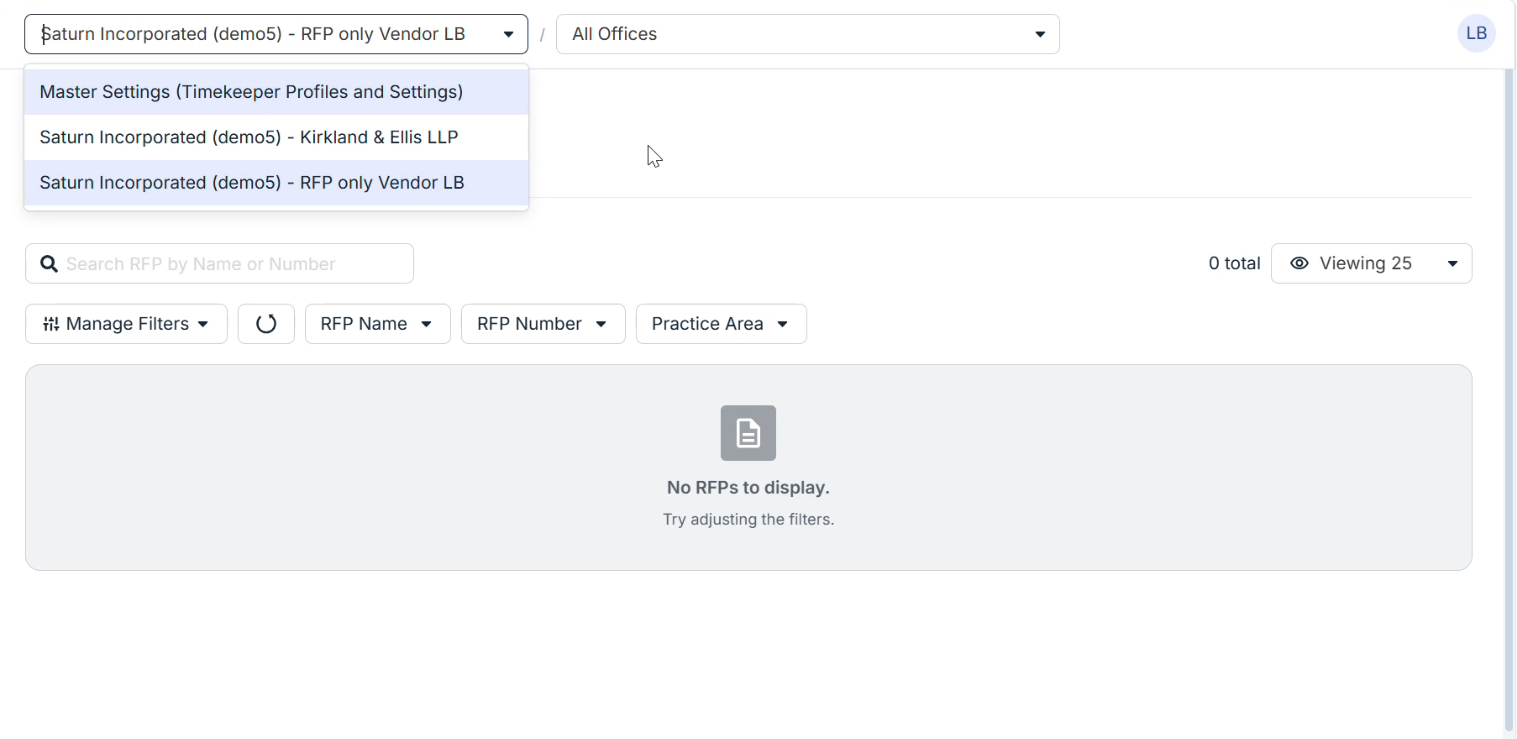Choose Saturn Incorporated - Kirkland & Ellis LLP option

[x=276, y=137]
